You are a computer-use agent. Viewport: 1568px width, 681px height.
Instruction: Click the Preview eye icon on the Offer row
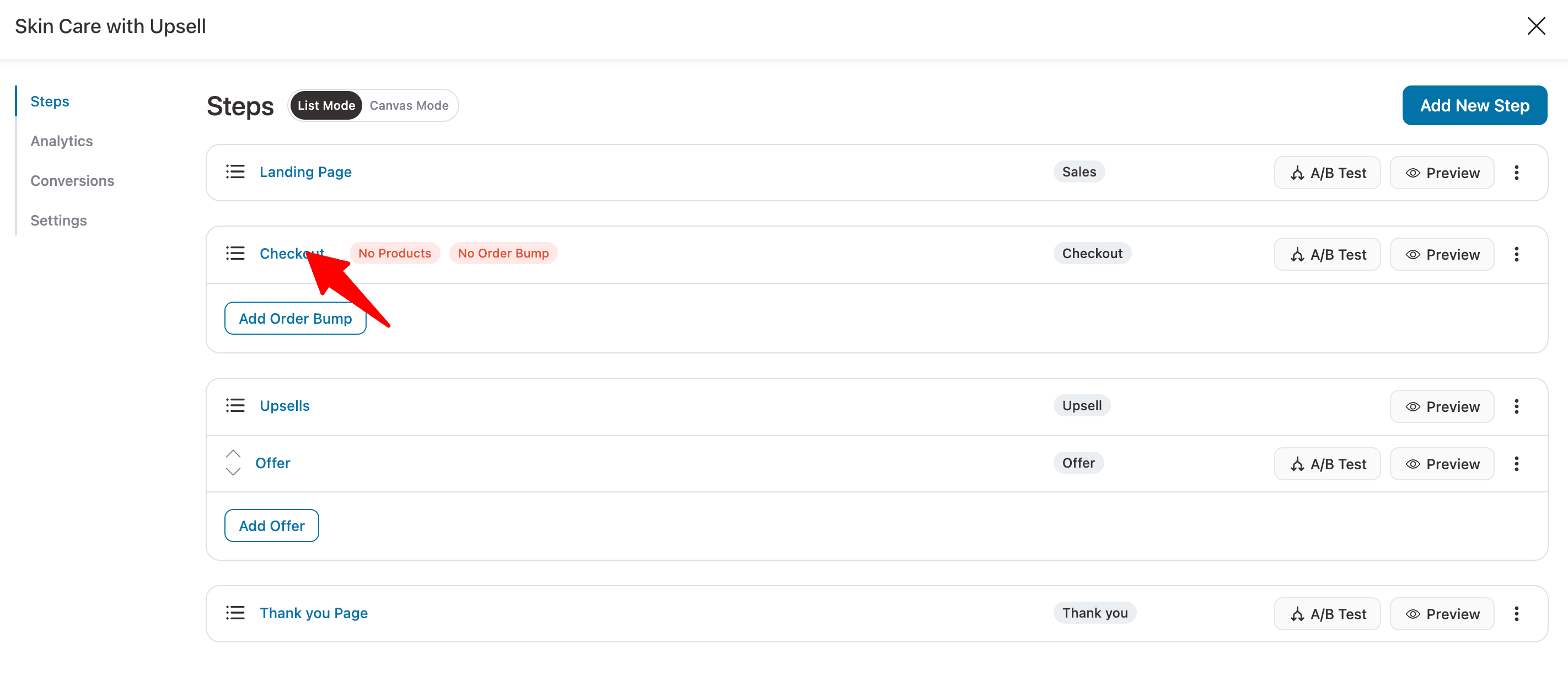pyautogui.click(x=1414, y=463)
